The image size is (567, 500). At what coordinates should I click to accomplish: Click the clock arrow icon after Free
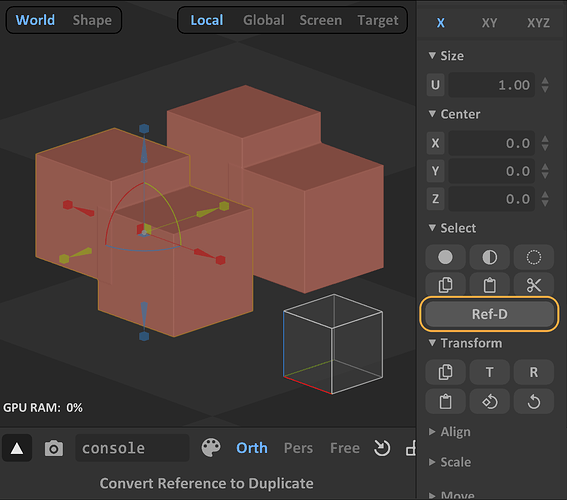tap(382, 448)
